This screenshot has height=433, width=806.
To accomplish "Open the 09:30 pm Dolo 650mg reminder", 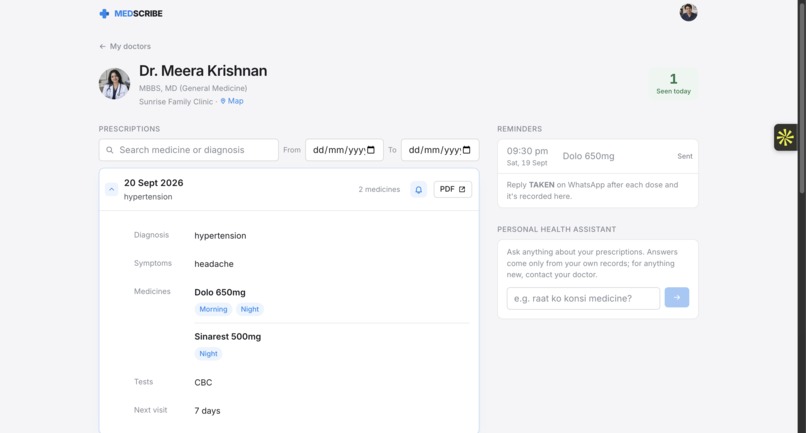I will pos(598,156).
